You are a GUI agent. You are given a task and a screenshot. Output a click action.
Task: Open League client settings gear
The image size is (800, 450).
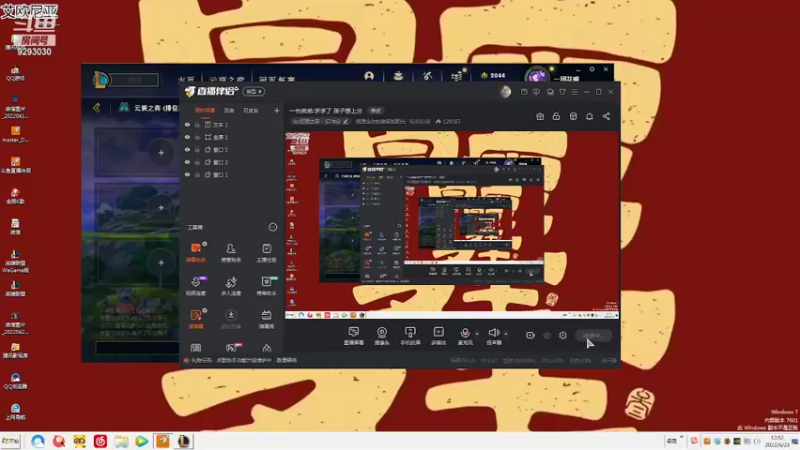pos(592,69)
